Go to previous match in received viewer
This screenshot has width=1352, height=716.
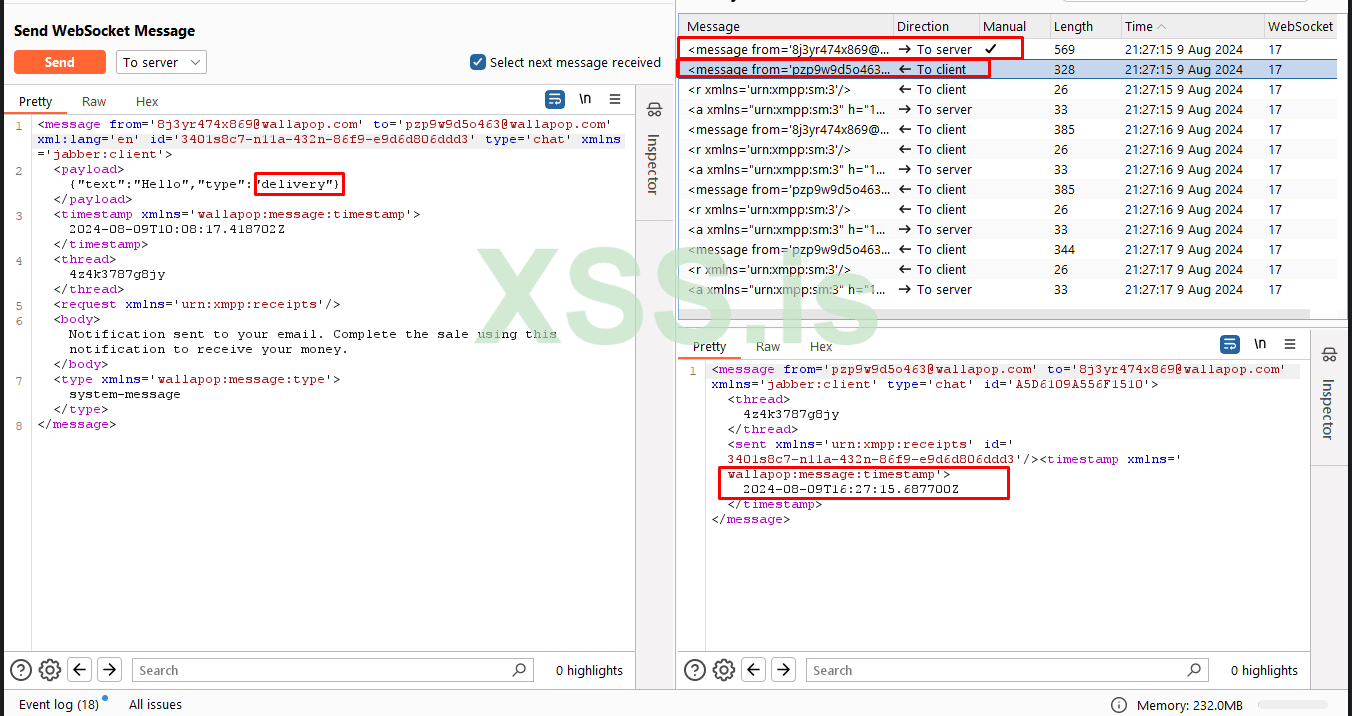point(755,670)
